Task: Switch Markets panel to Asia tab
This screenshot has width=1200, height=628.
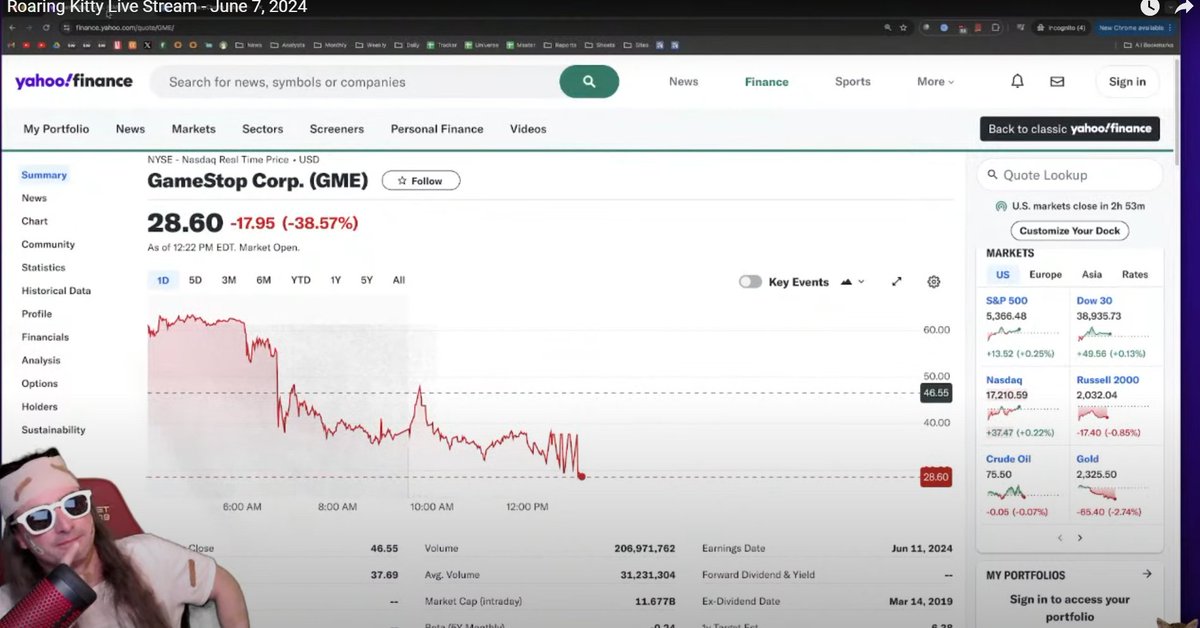Action: click(1092, 274)
